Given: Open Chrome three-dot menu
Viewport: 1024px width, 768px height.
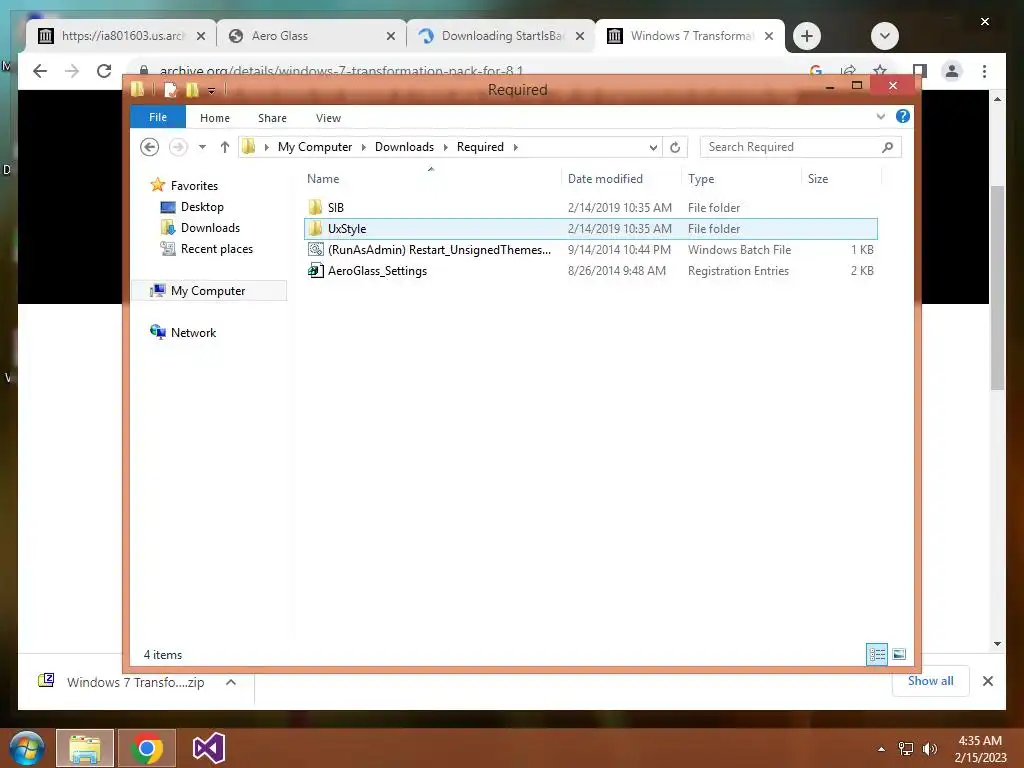Looking at the screenshot, I should (x=984, y=71).
